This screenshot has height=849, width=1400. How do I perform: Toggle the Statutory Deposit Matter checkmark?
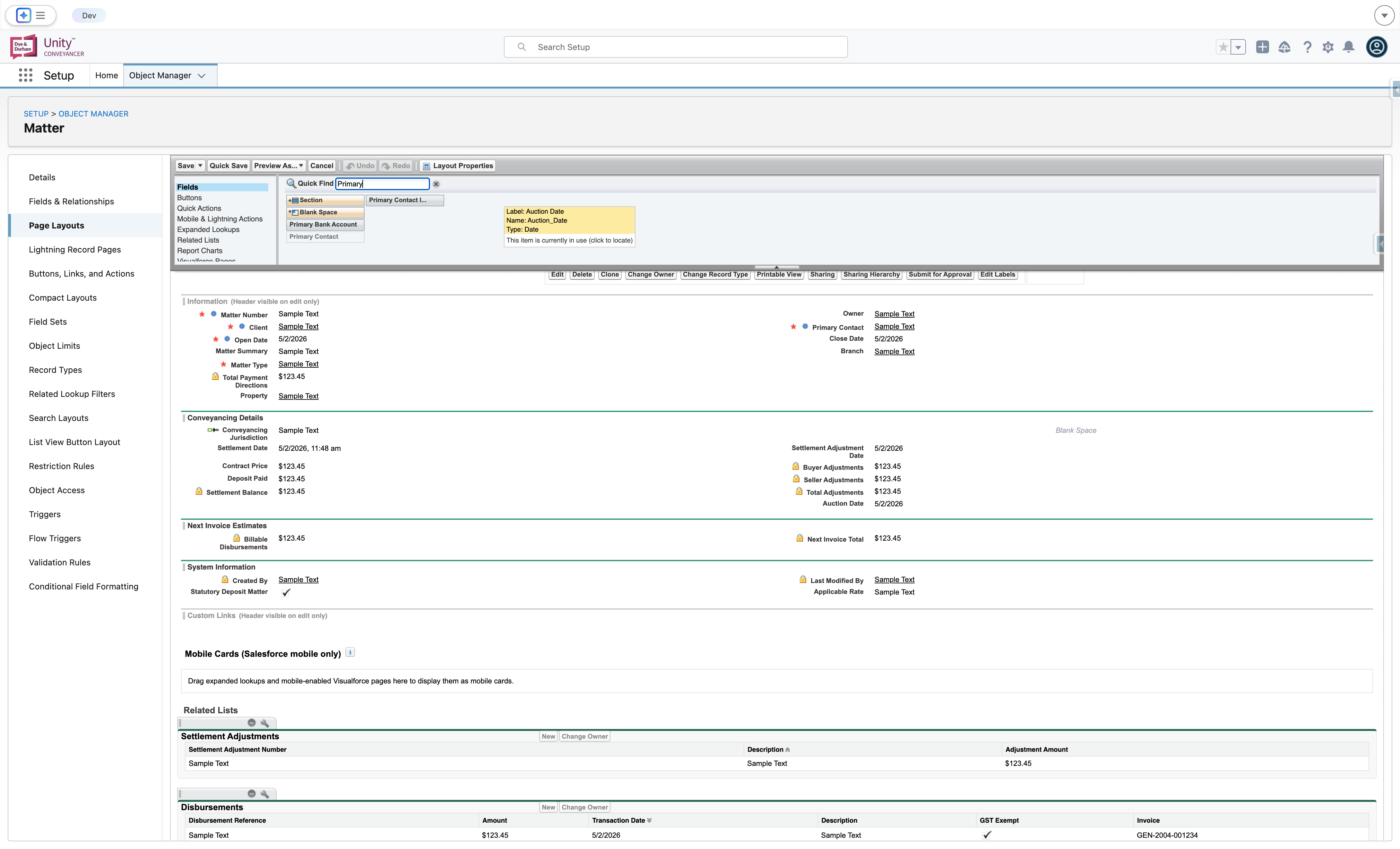point(286,592)
